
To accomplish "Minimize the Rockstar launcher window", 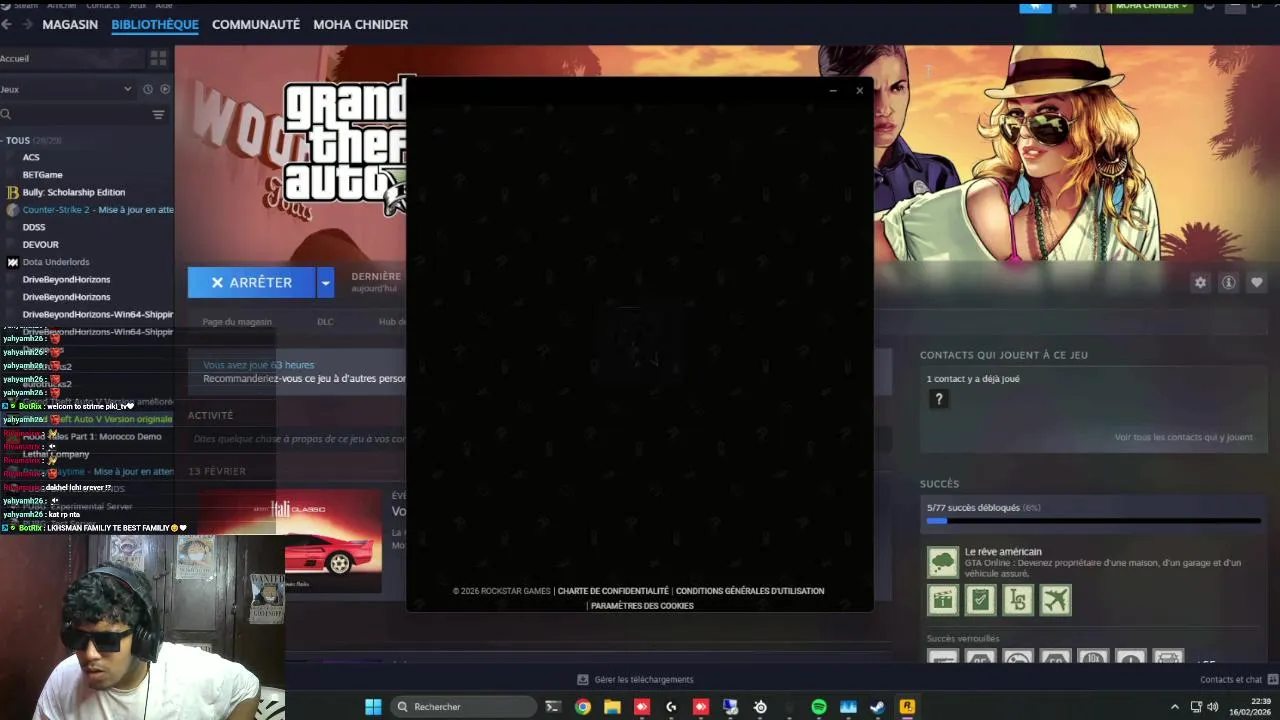I will (833, 90).
